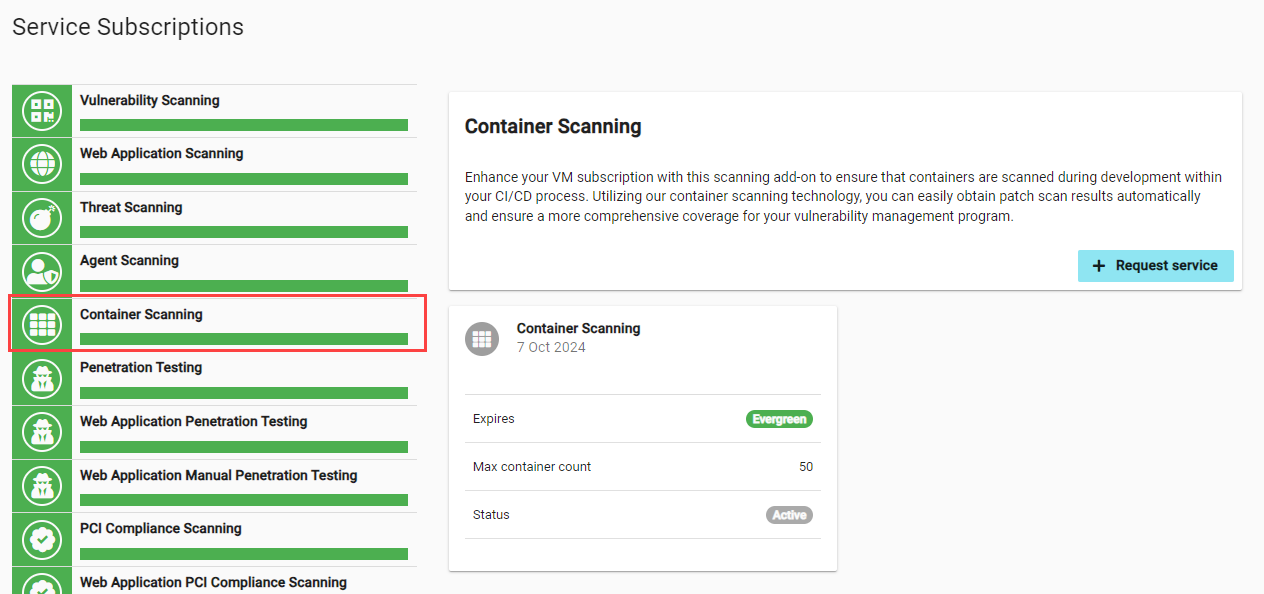The width and height of the screenshot is (1264, 594).
Task: Select the Vulnerability Scanning sidebar icon
Action: (41, 111)
